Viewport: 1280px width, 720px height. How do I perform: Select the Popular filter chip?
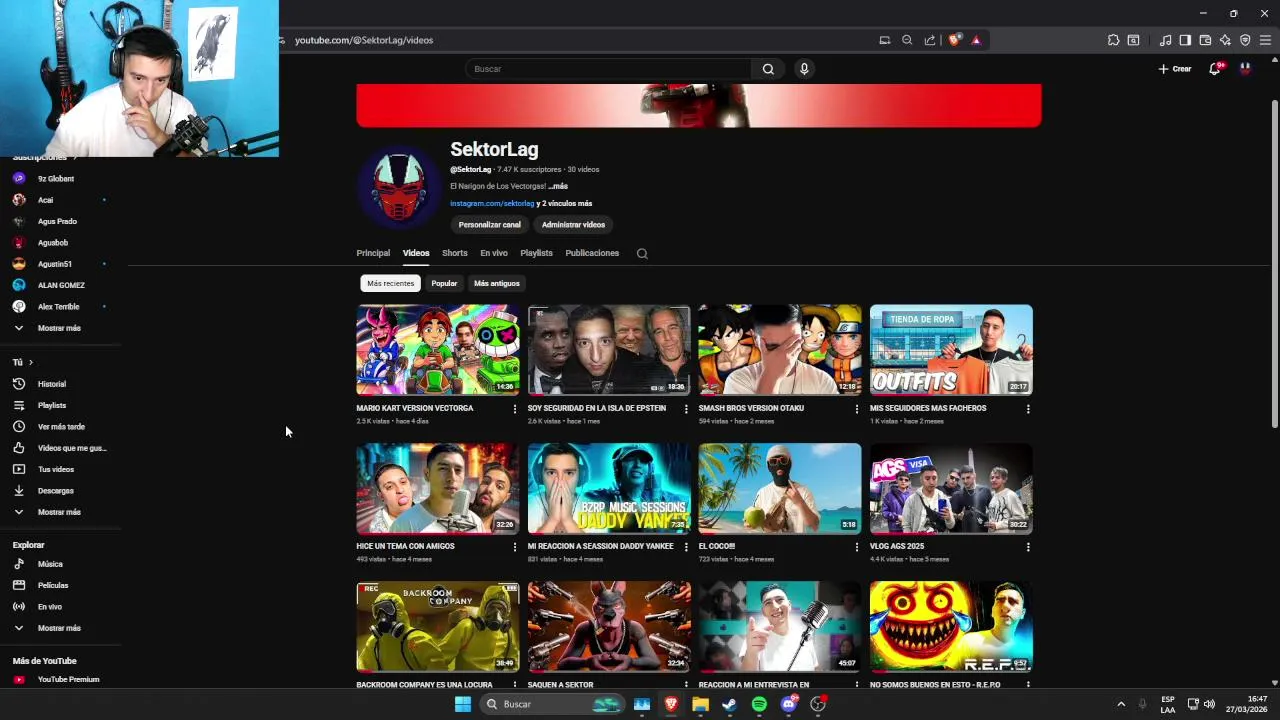(x=444, y=284)
